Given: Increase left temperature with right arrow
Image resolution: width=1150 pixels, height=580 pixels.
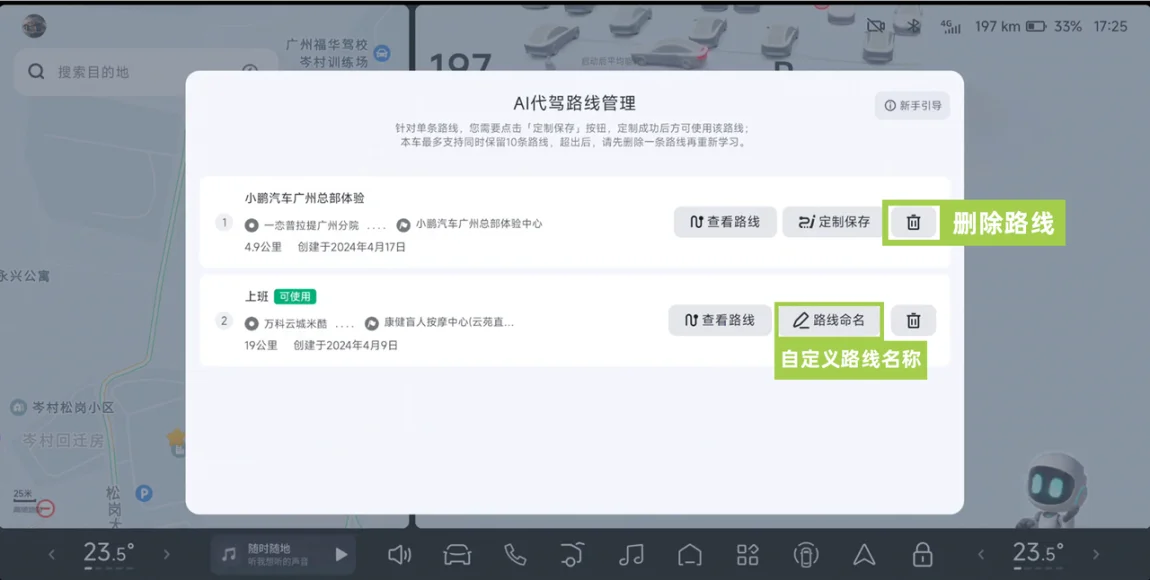Looking at the screenshot, I should (166, 555).
